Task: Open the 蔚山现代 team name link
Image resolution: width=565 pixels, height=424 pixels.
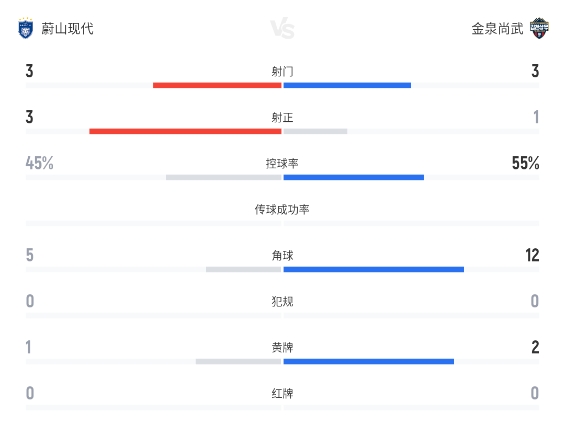Action: [67, 28]
